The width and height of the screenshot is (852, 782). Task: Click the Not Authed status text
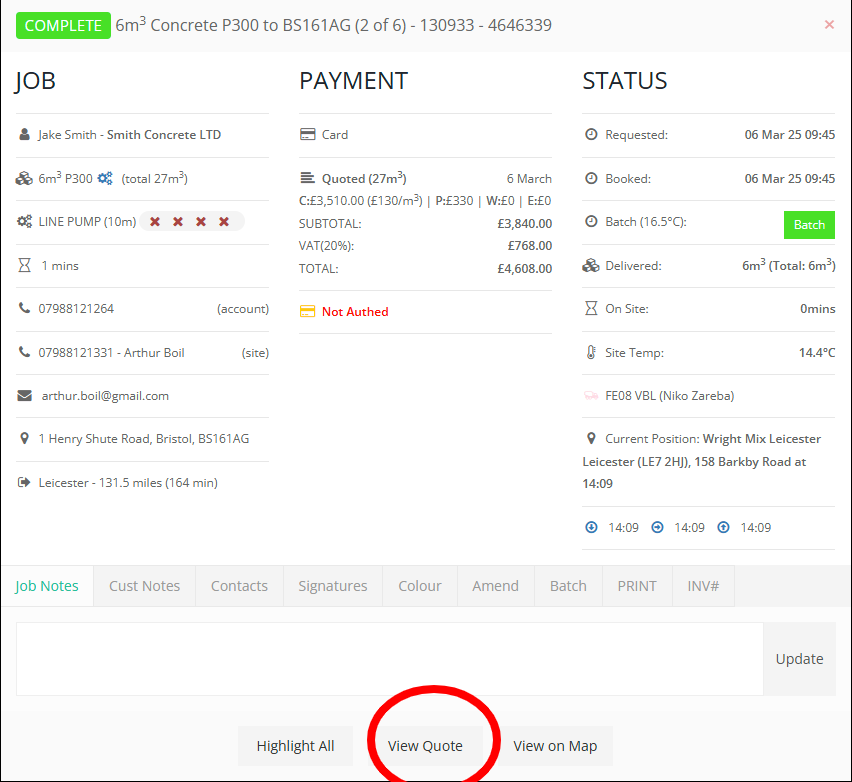(355, 311)
